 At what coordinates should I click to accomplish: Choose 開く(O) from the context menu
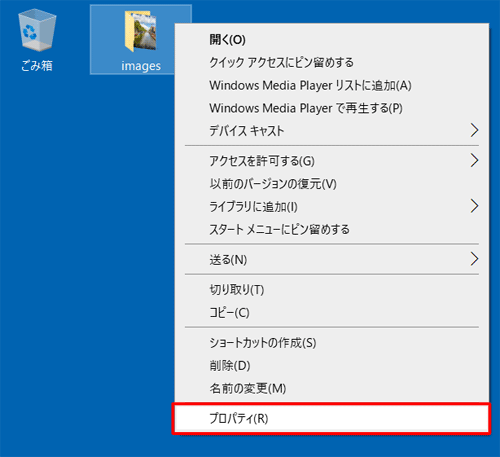pos(332,40)
